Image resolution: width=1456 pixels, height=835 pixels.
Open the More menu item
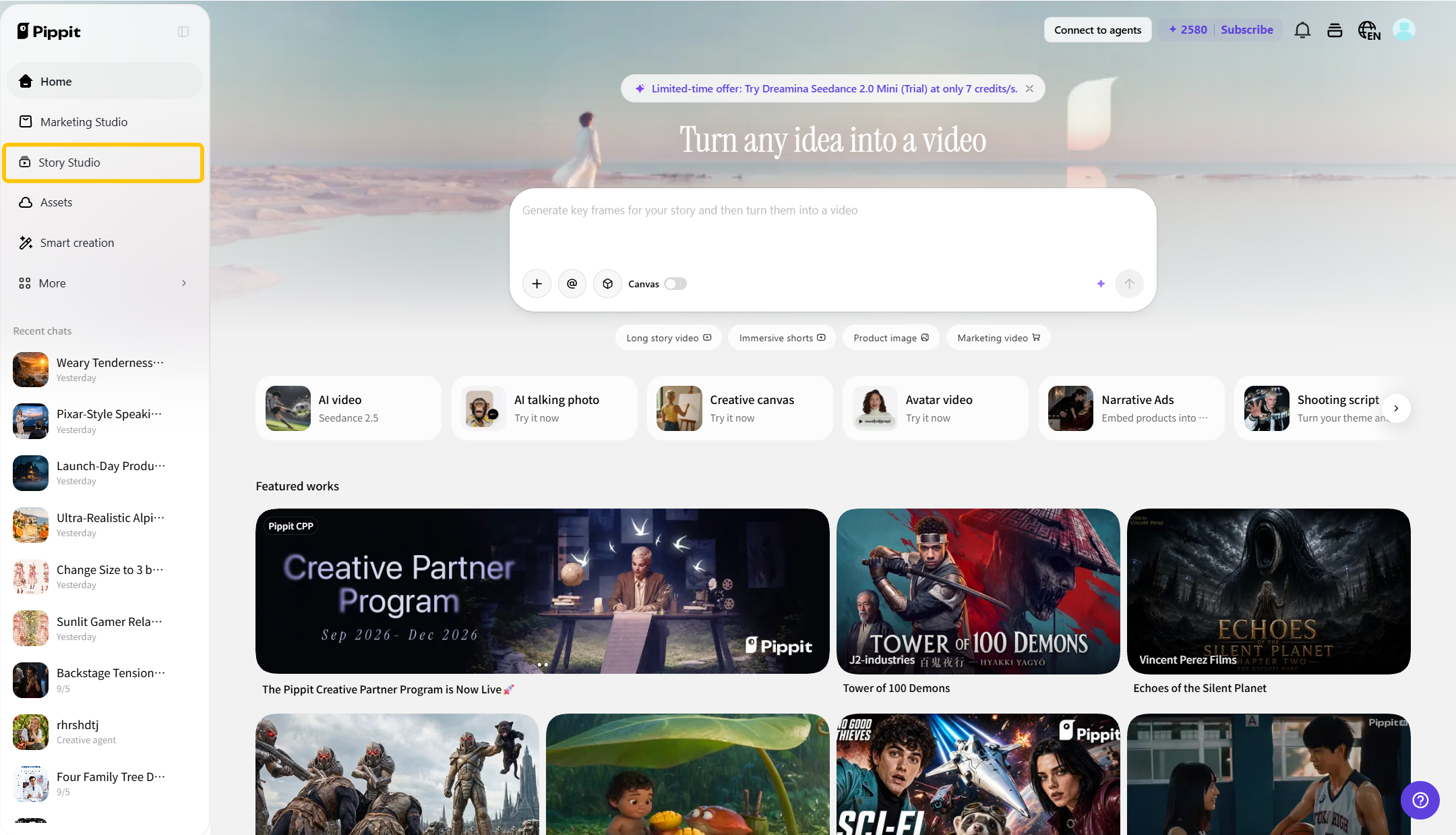(x=104, y=283)
